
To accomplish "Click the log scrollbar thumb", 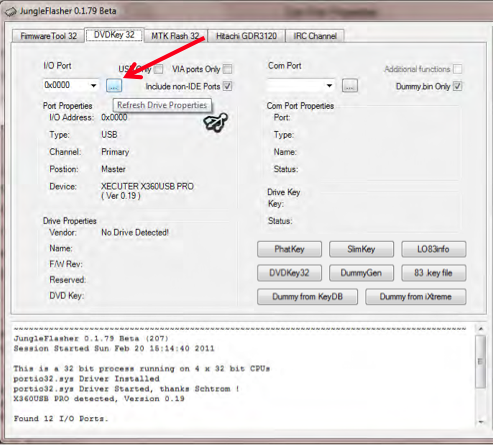I will (x=480, y=362).
